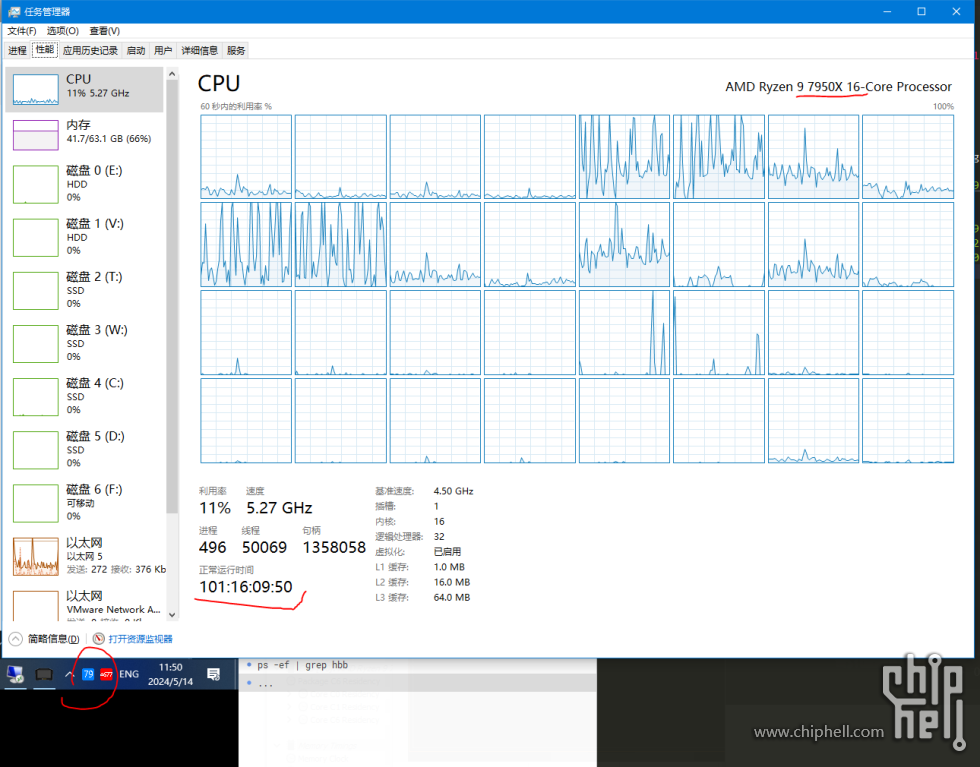The image size is (980, 767).
Task: Click the ENG input language indicator
Action: tap(129, 674)
